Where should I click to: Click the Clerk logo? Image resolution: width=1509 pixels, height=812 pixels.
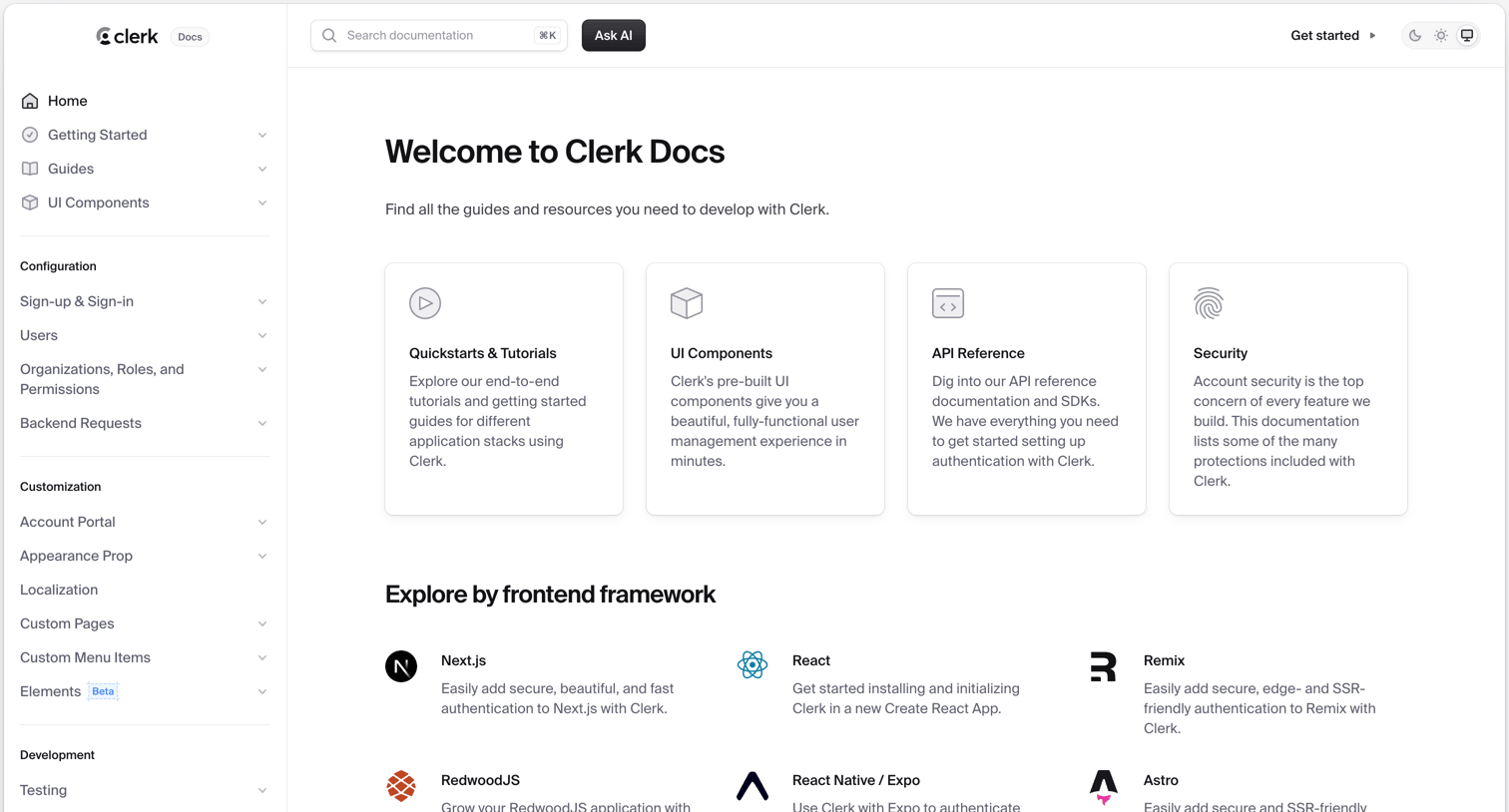tap(127, 36)
